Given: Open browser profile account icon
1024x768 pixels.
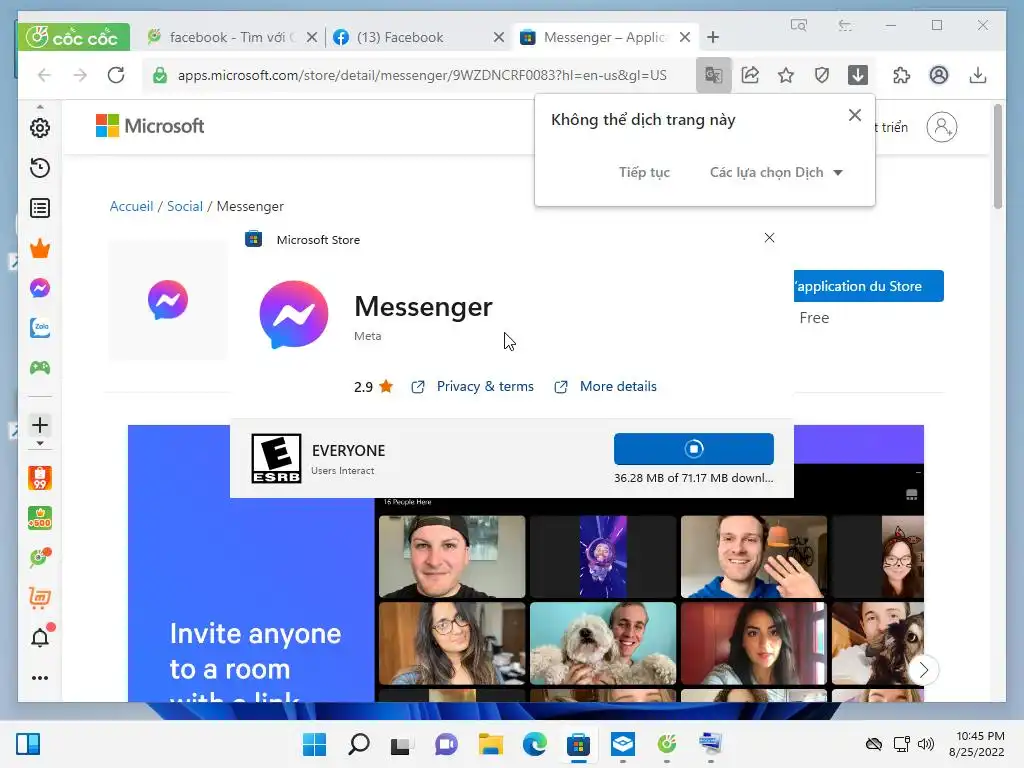Looking at the screenshot, I should [938, 75].
